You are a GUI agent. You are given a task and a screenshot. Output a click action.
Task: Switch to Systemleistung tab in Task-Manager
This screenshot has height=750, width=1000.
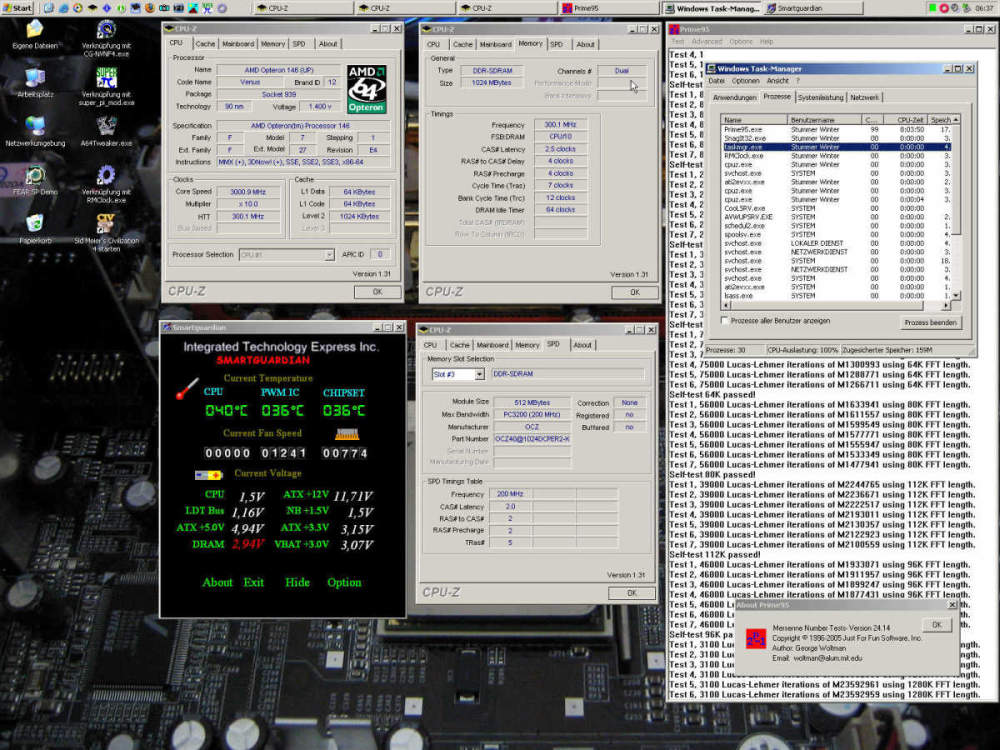[x=821, y=98]
